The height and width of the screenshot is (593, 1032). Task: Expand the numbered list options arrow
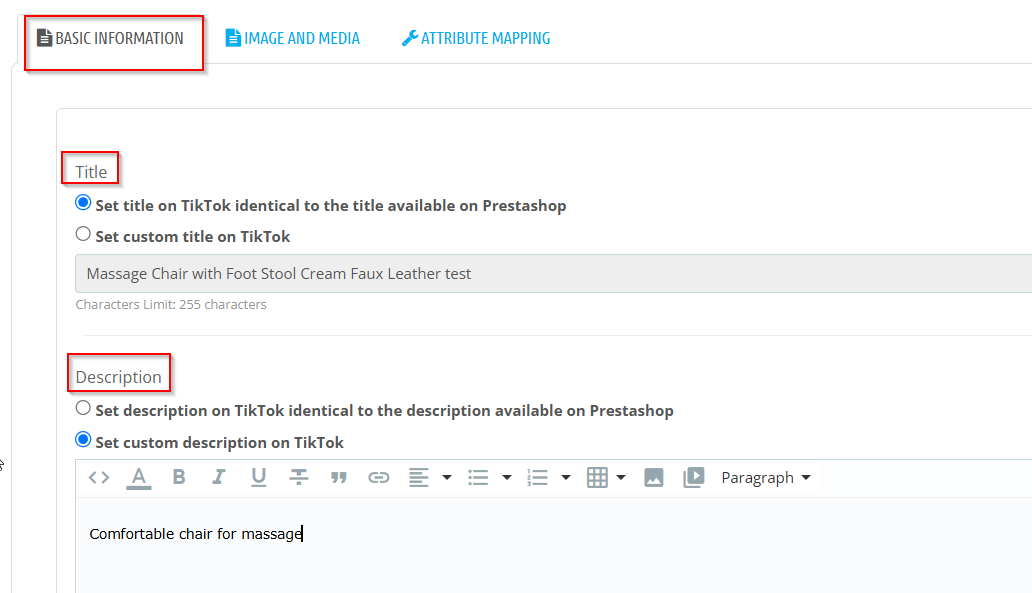pos(566,478)
